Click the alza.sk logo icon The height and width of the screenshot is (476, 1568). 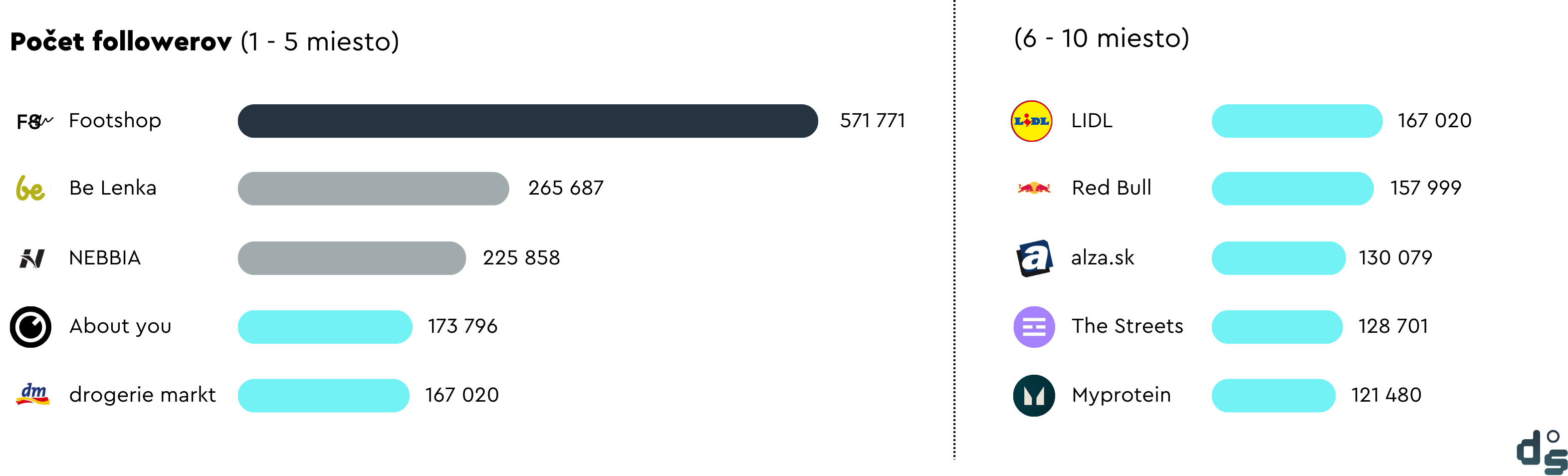tap(1034, 258)
